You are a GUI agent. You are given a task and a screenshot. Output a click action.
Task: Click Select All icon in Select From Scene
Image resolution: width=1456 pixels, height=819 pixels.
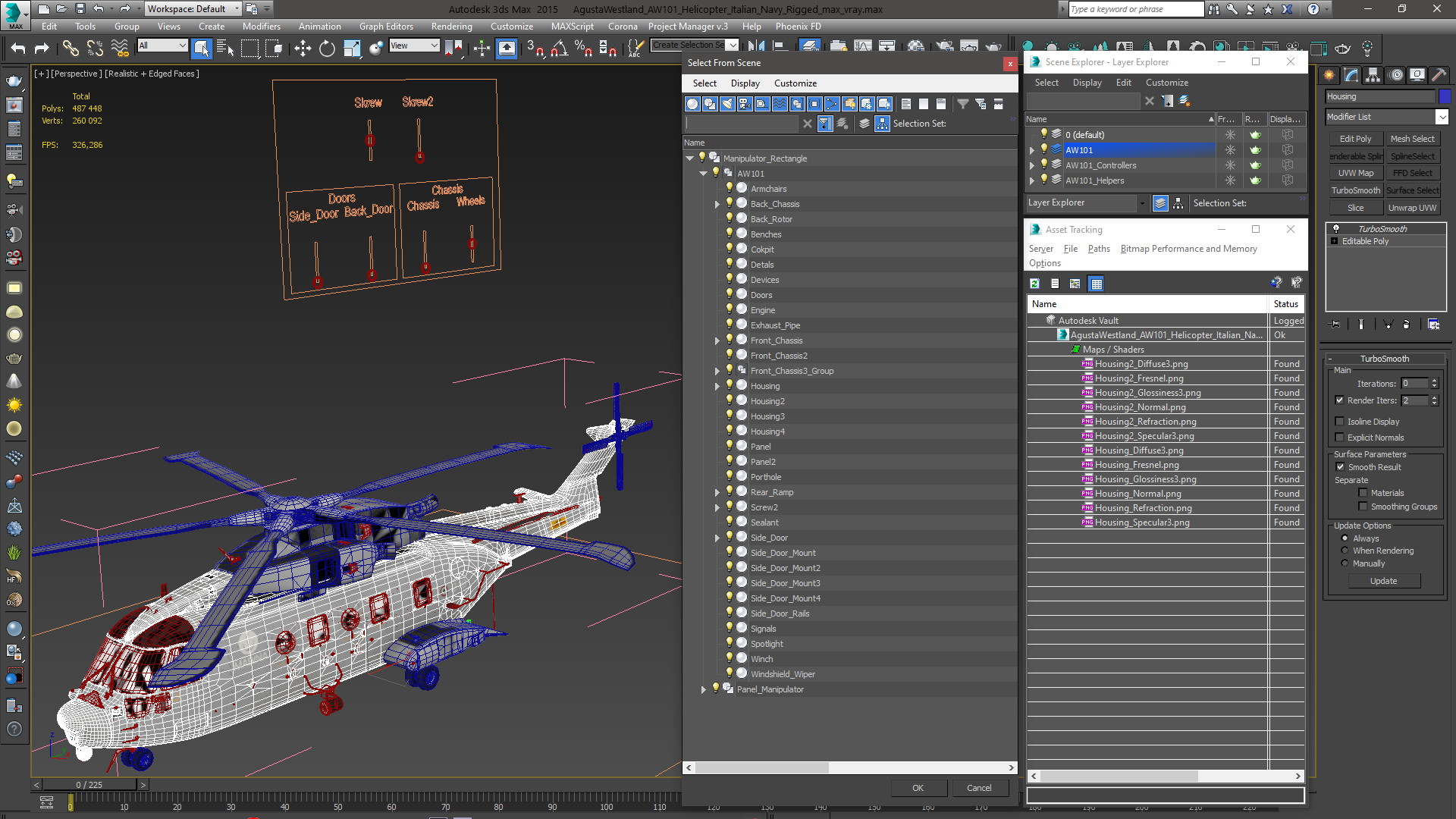[906, 104]
